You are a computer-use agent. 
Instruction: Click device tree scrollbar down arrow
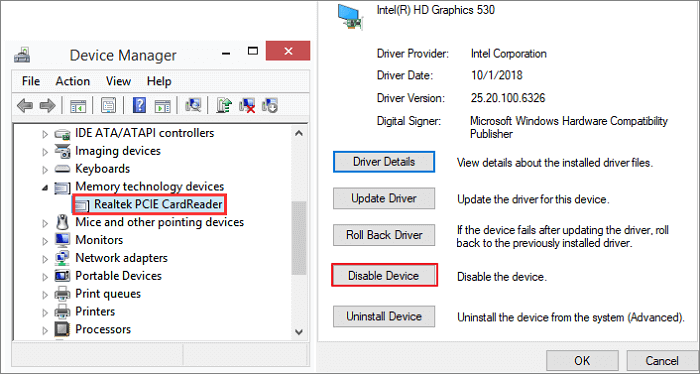299,332
